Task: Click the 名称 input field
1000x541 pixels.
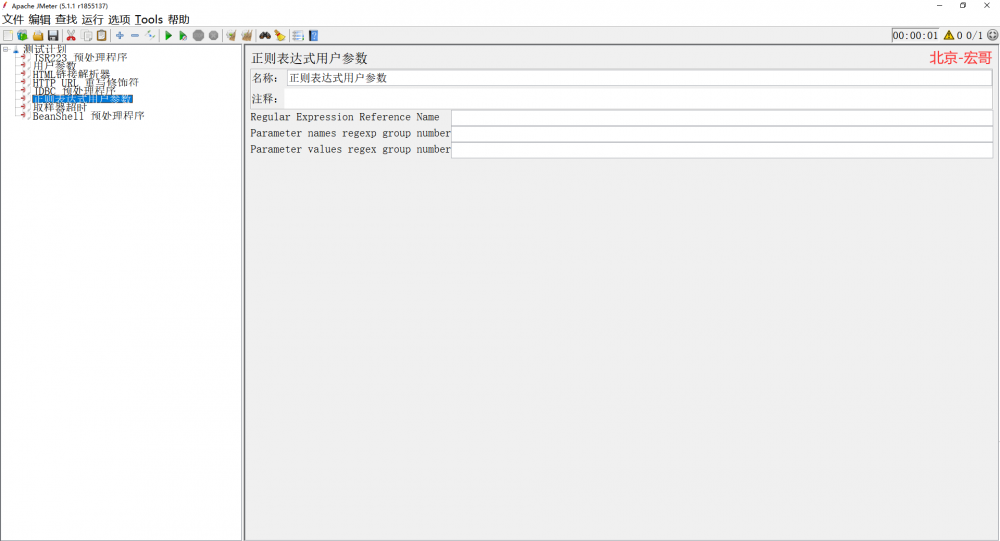Action: 639,78
